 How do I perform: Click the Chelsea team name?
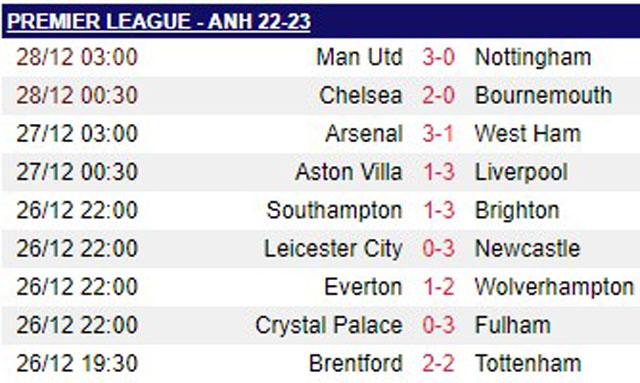point(360,95)
